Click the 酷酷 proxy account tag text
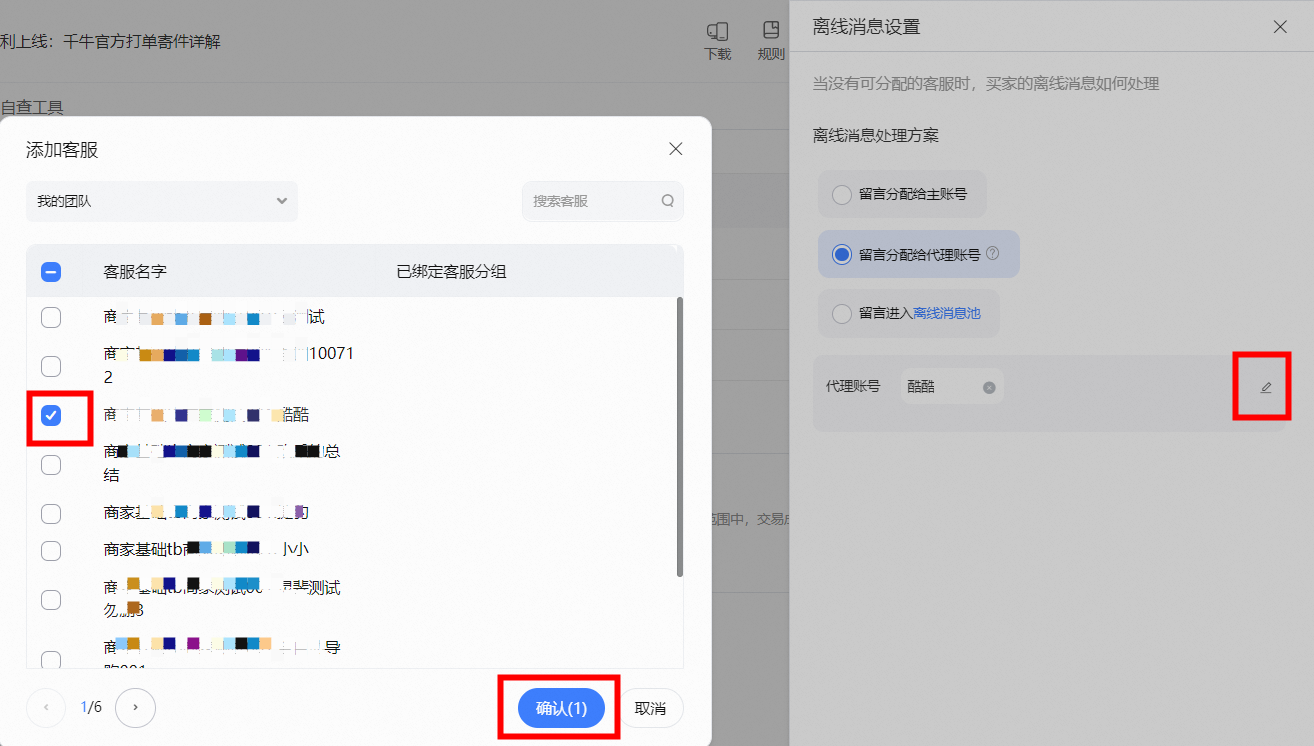 click(921, 386)
